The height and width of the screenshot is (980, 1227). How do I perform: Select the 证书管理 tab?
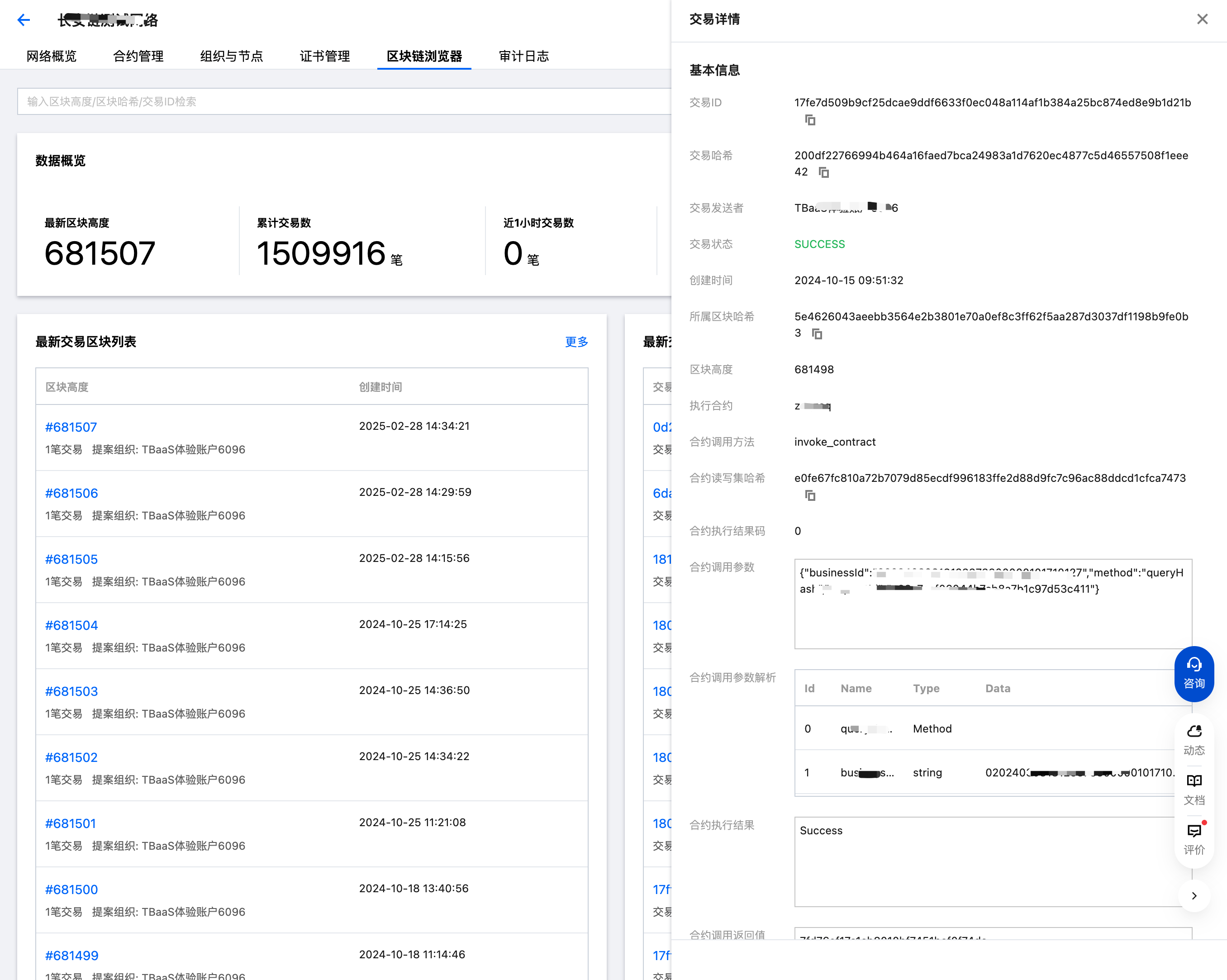tap(324, 57)
